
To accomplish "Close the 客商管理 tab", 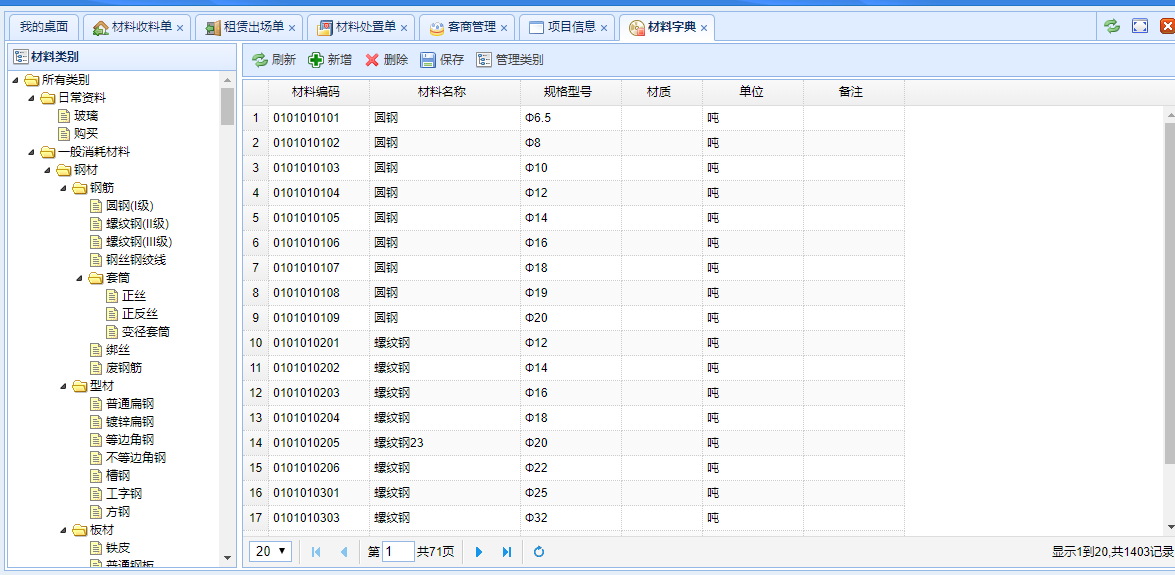I will 504,28.
